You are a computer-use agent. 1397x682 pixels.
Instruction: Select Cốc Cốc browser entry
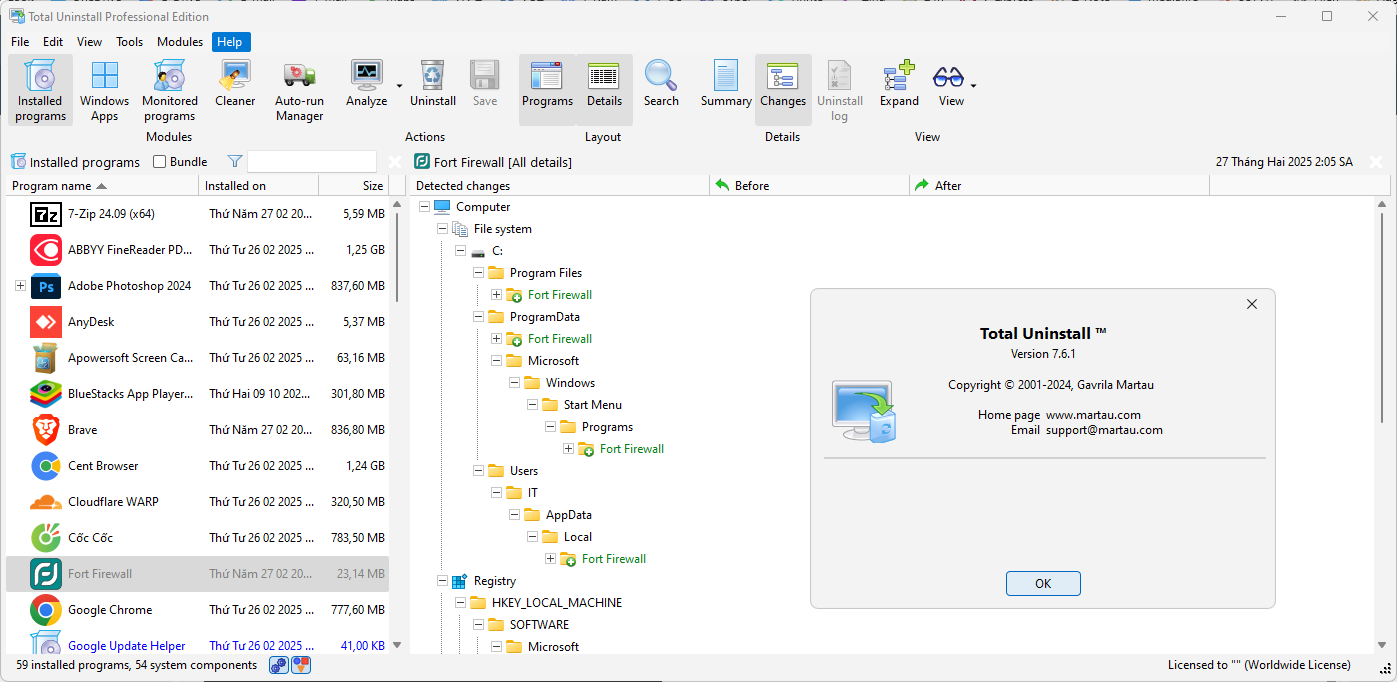[197, 538]
